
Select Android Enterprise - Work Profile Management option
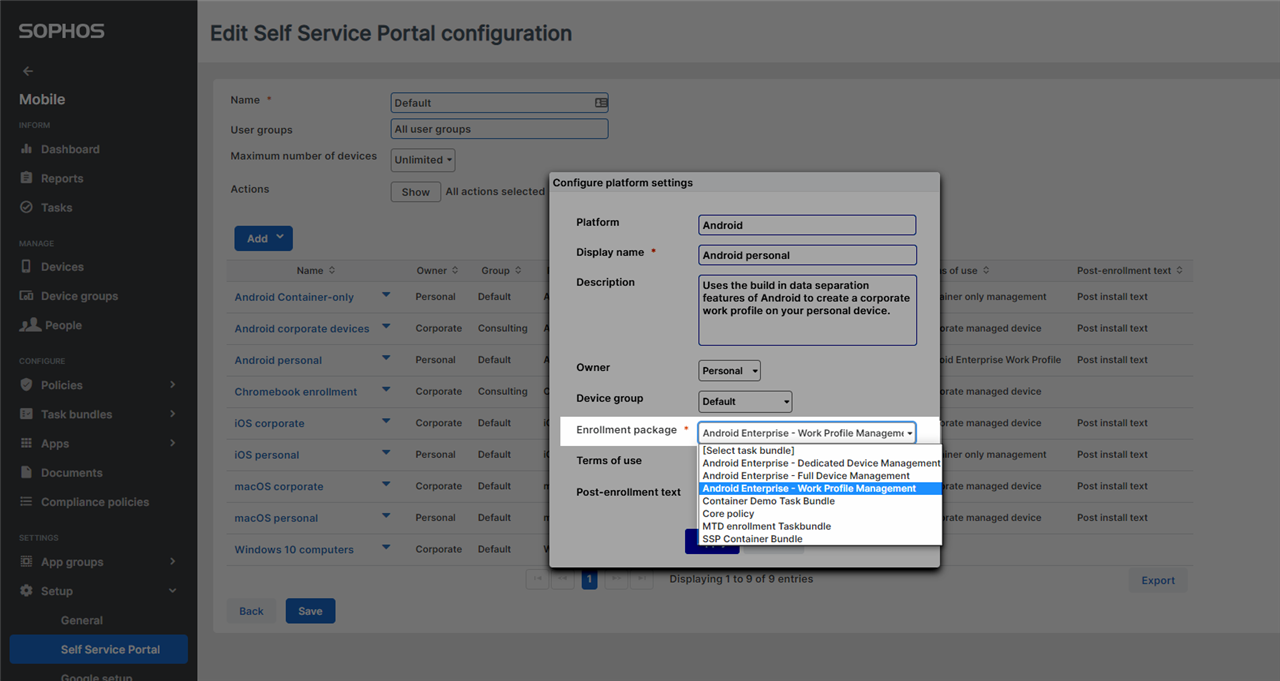tap(820, 489)
